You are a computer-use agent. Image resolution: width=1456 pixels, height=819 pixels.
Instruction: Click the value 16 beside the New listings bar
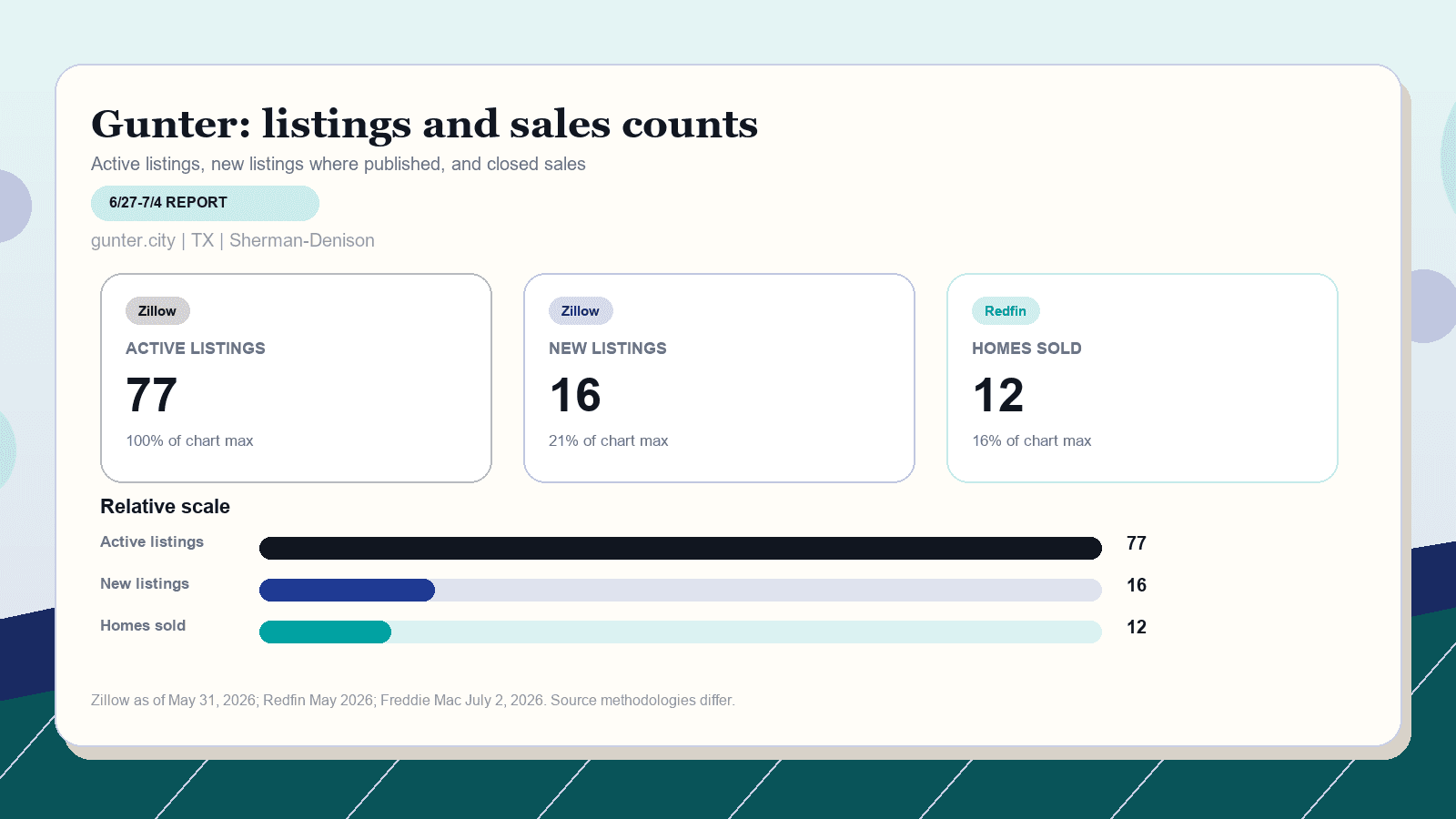[x=1137, y=585]
